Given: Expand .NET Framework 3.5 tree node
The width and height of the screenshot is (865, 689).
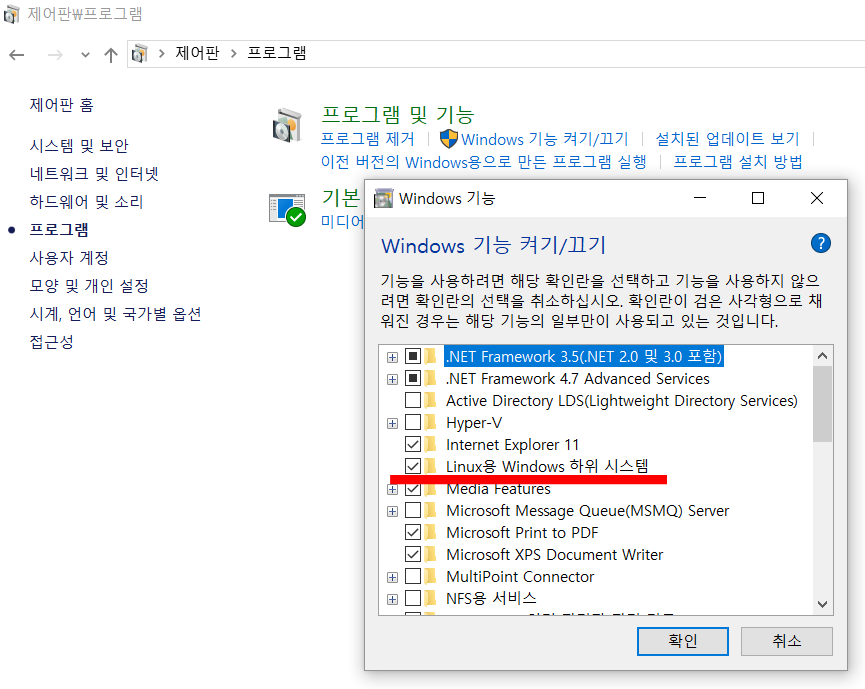Looking at the screenshot, I should 392,357.
